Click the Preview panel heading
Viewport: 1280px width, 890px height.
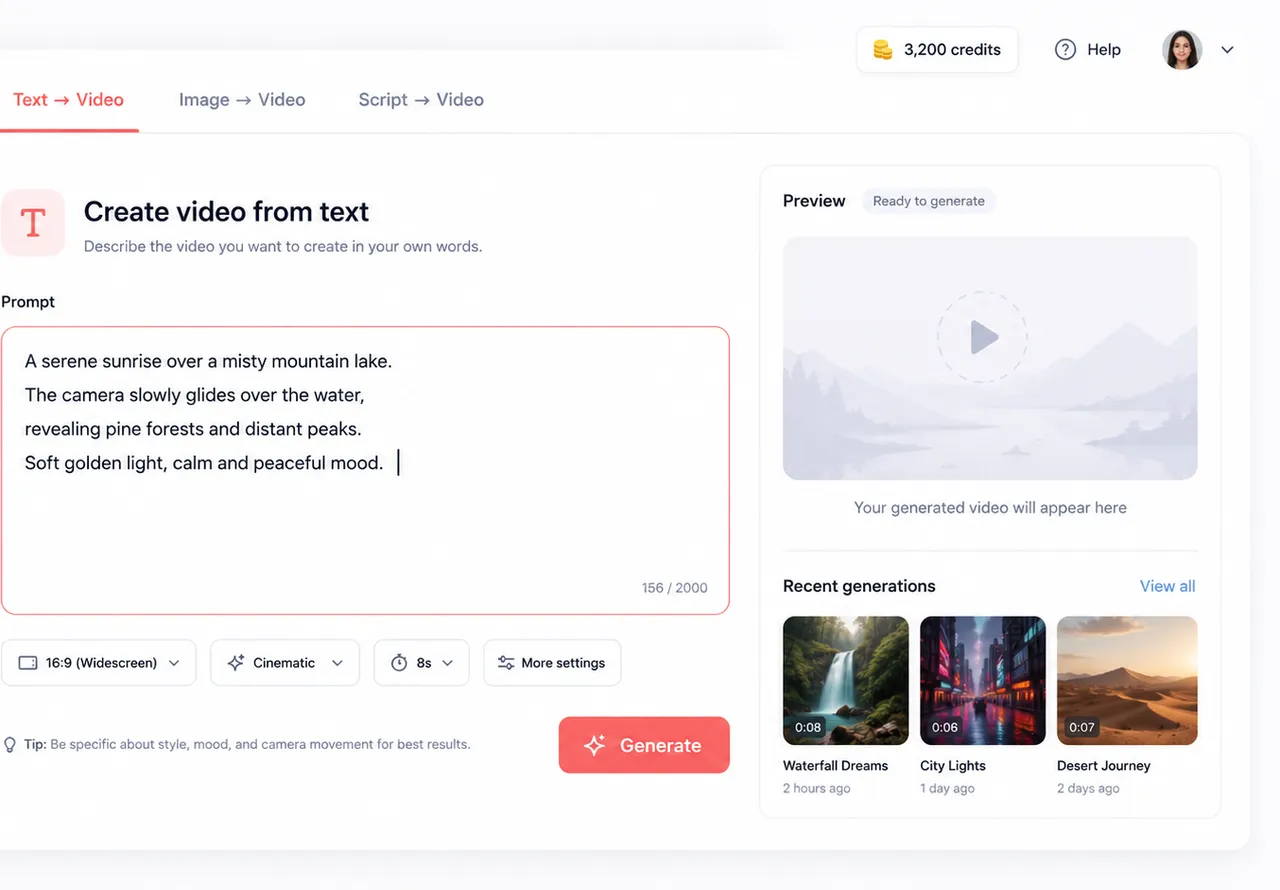(814, 201)
